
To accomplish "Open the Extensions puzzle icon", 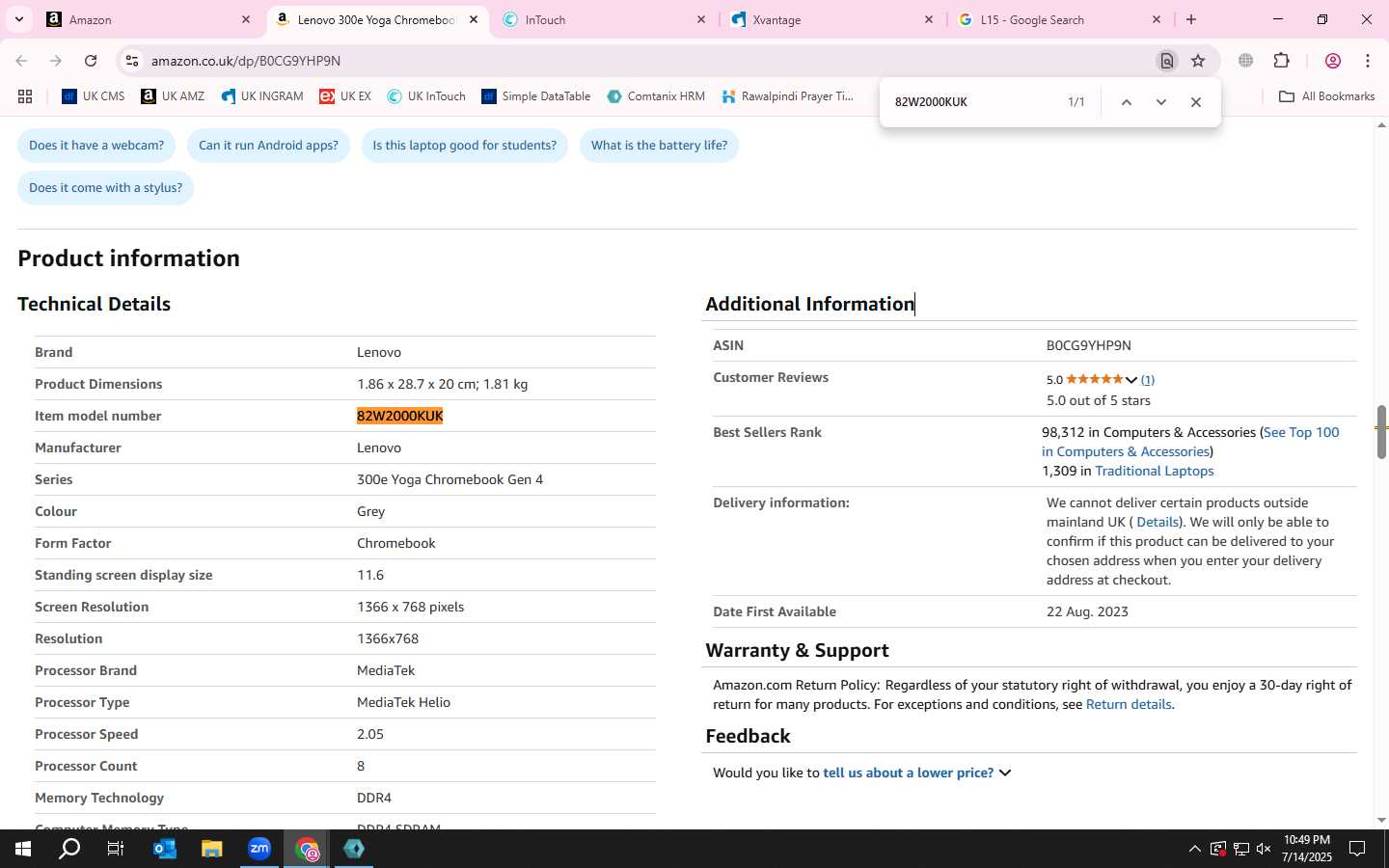I will (1282, 61).
